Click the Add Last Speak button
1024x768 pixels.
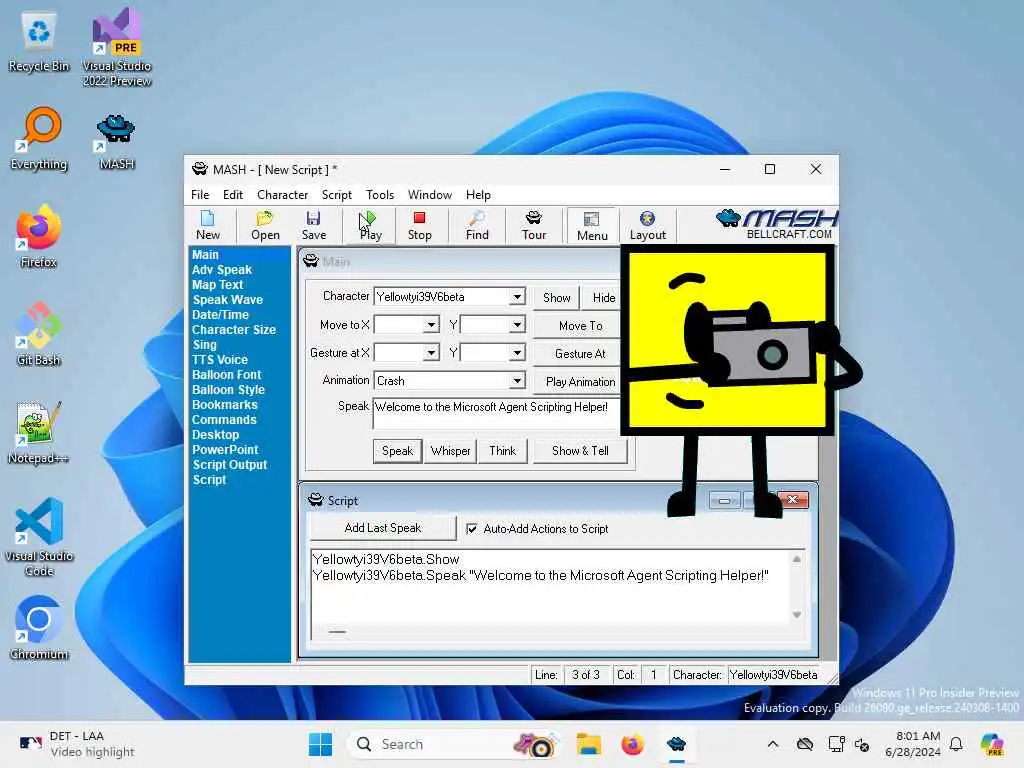(x=383, y=528)
